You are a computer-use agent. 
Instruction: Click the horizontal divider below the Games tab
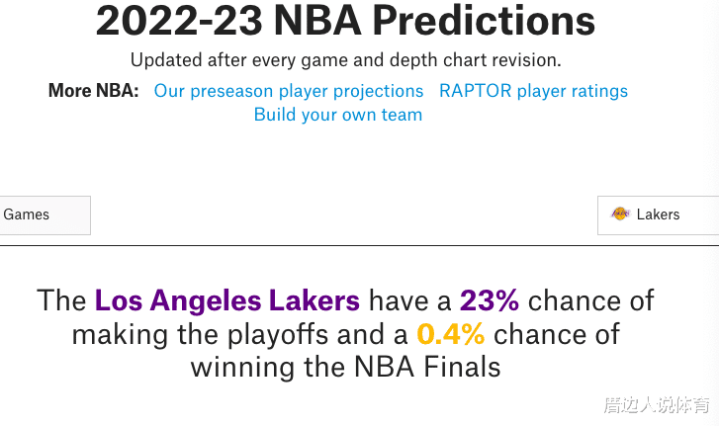[x=360, y=246]
